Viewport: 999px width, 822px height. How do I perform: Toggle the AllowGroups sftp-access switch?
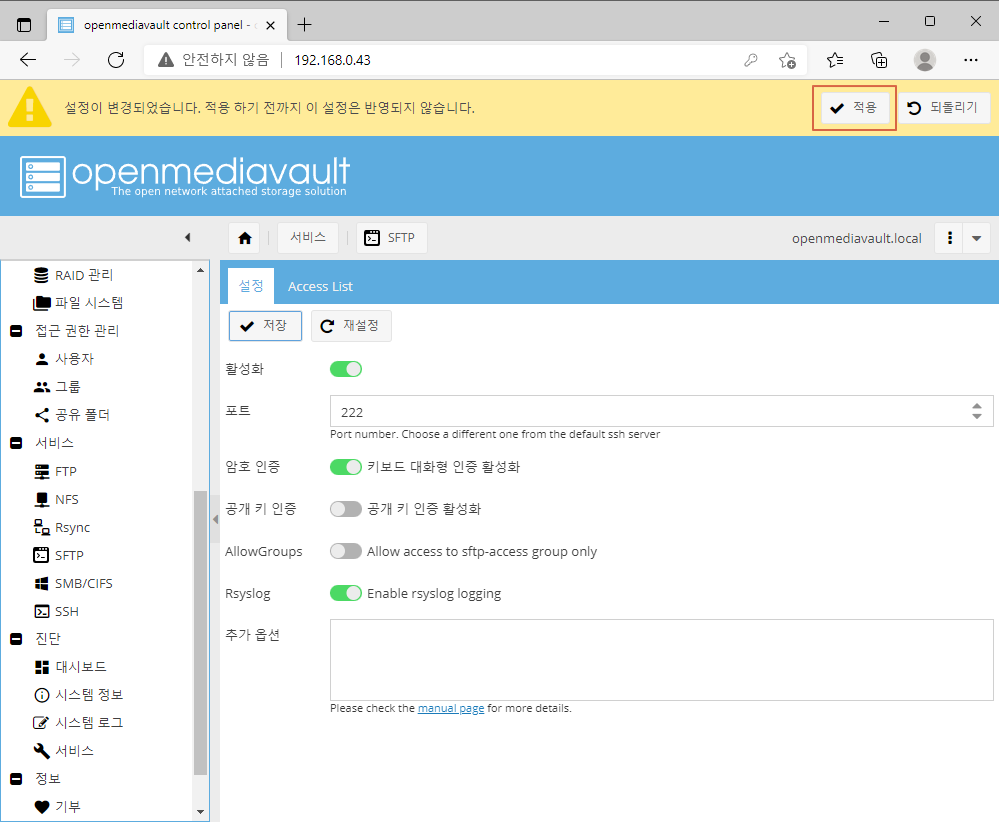click(x=346, y=551)
